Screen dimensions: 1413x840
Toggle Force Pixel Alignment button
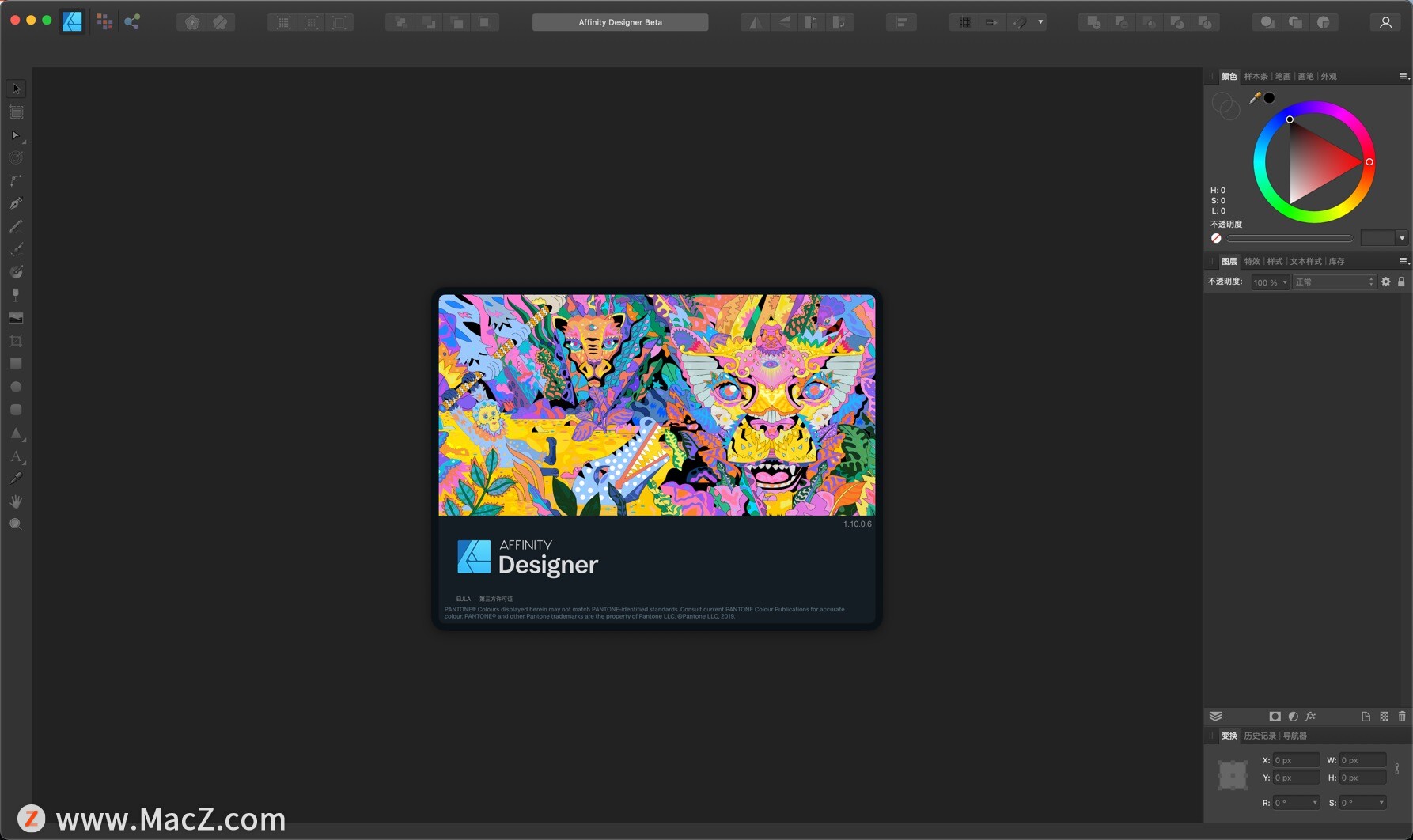coord(965,23)
